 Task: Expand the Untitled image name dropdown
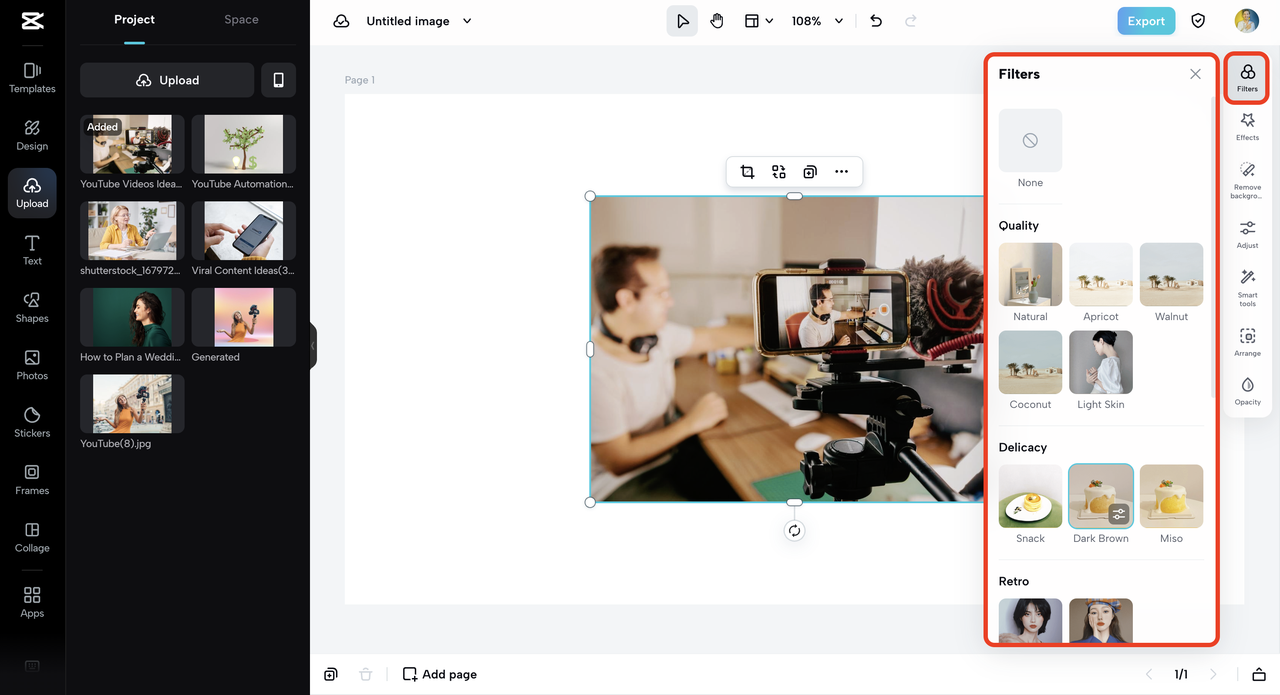coord(467,21)
